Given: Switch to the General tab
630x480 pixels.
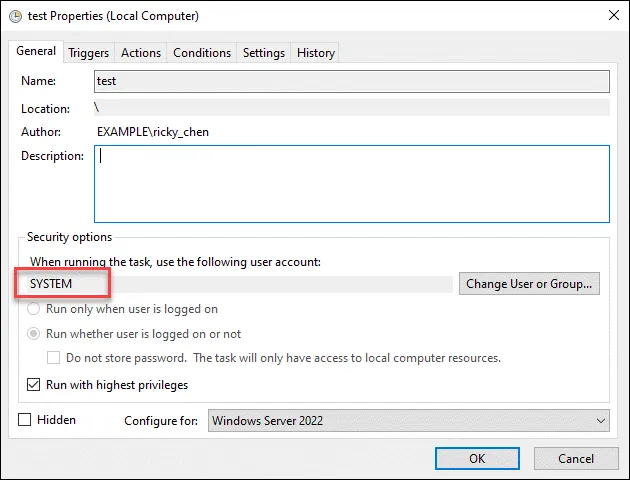Looking at the screenshot, I should 36,51.
